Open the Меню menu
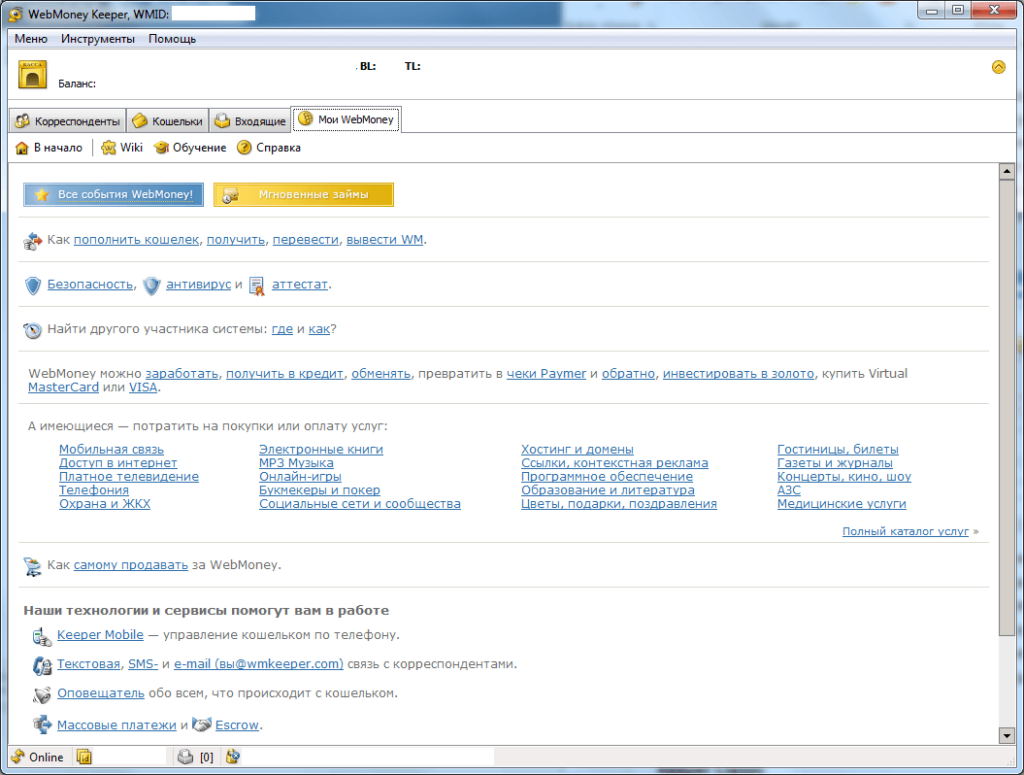Screen dimensions: 1024x775 click(x=31, y=39)
